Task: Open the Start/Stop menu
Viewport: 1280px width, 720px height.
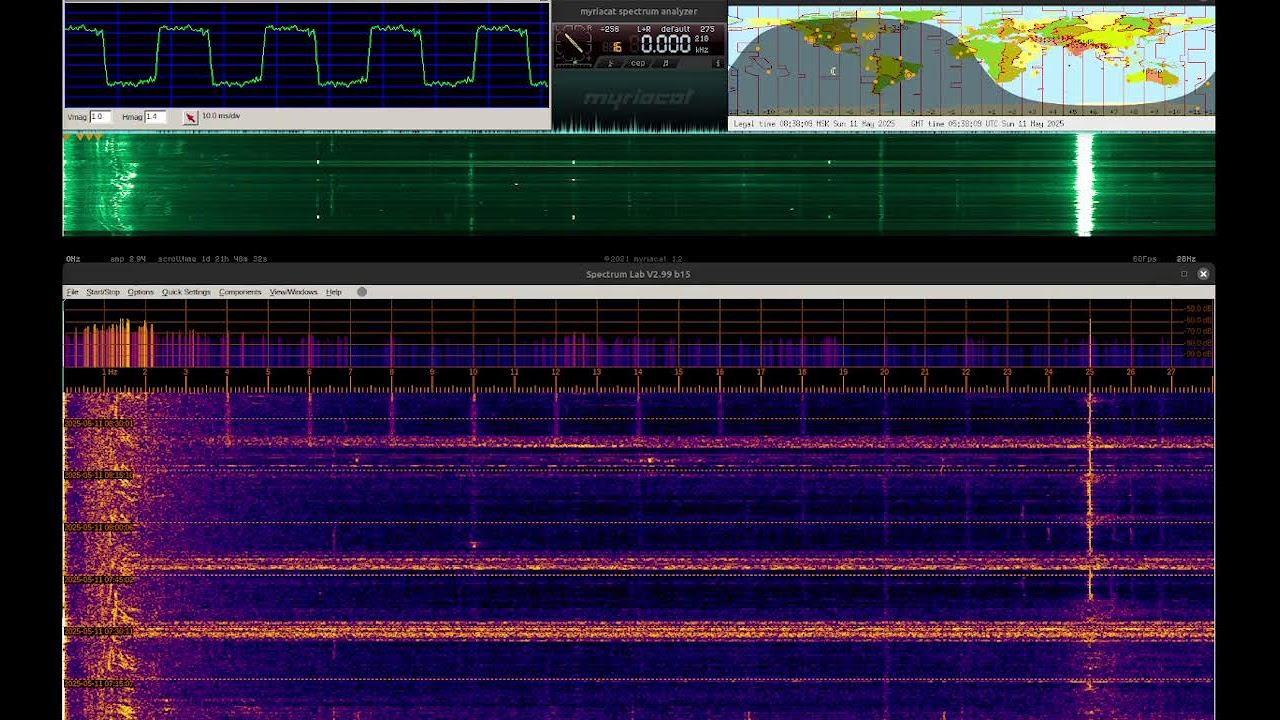Action: 103,292
